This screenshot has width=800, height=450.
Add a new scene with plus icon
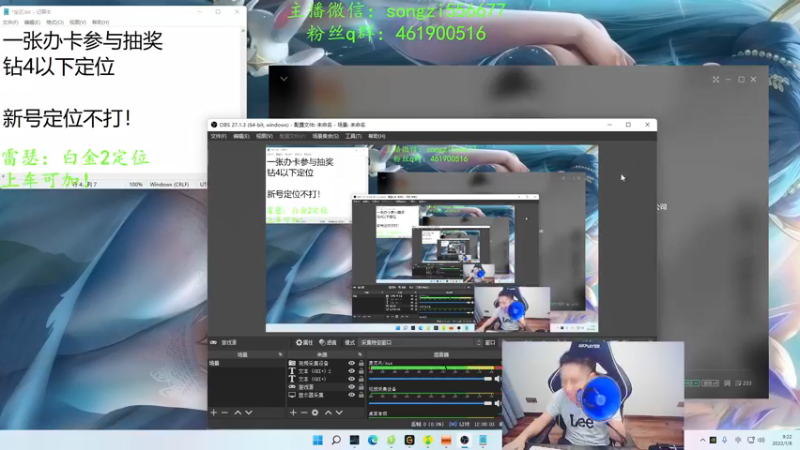point(214,412)
